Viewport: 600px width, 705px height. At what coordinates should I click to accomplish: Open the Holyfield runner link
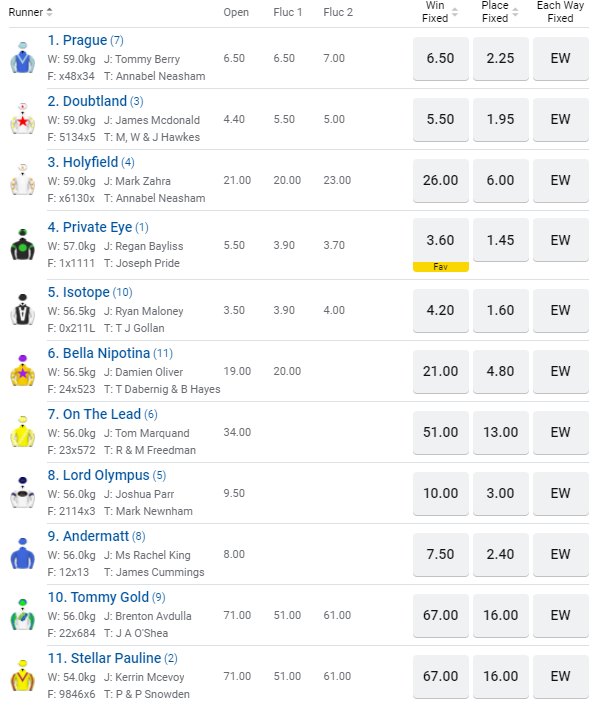[x=90, y=162]
